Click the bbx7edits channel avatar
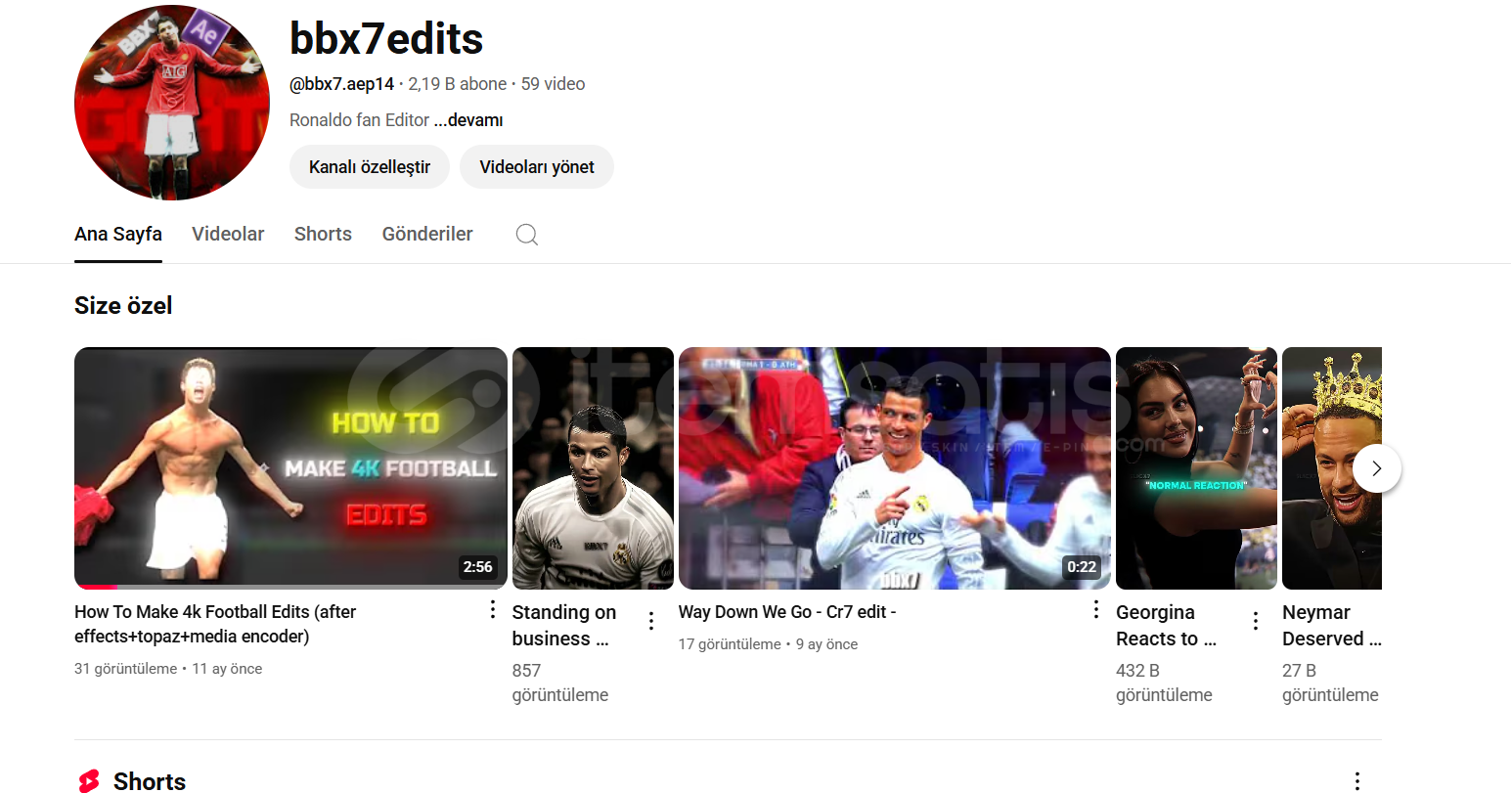1512x793 pixels. (172, 103)
